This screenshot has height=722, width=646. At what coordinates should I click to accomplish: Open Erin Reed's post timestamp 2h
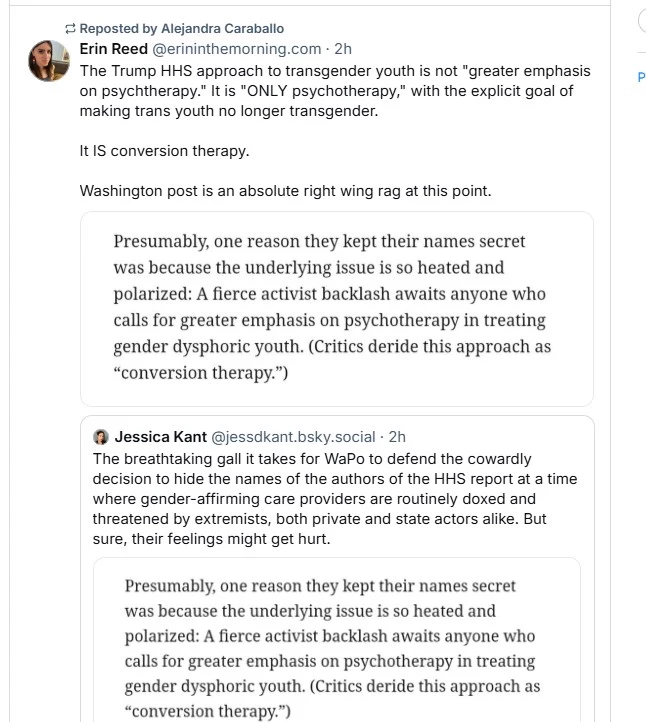click(343, 49)
